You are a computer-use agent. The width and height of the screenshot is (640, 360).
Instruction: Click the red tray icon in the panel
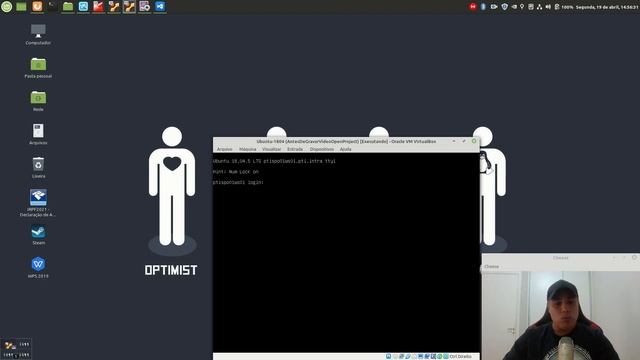pyautogui.click(x=473, y=7)
